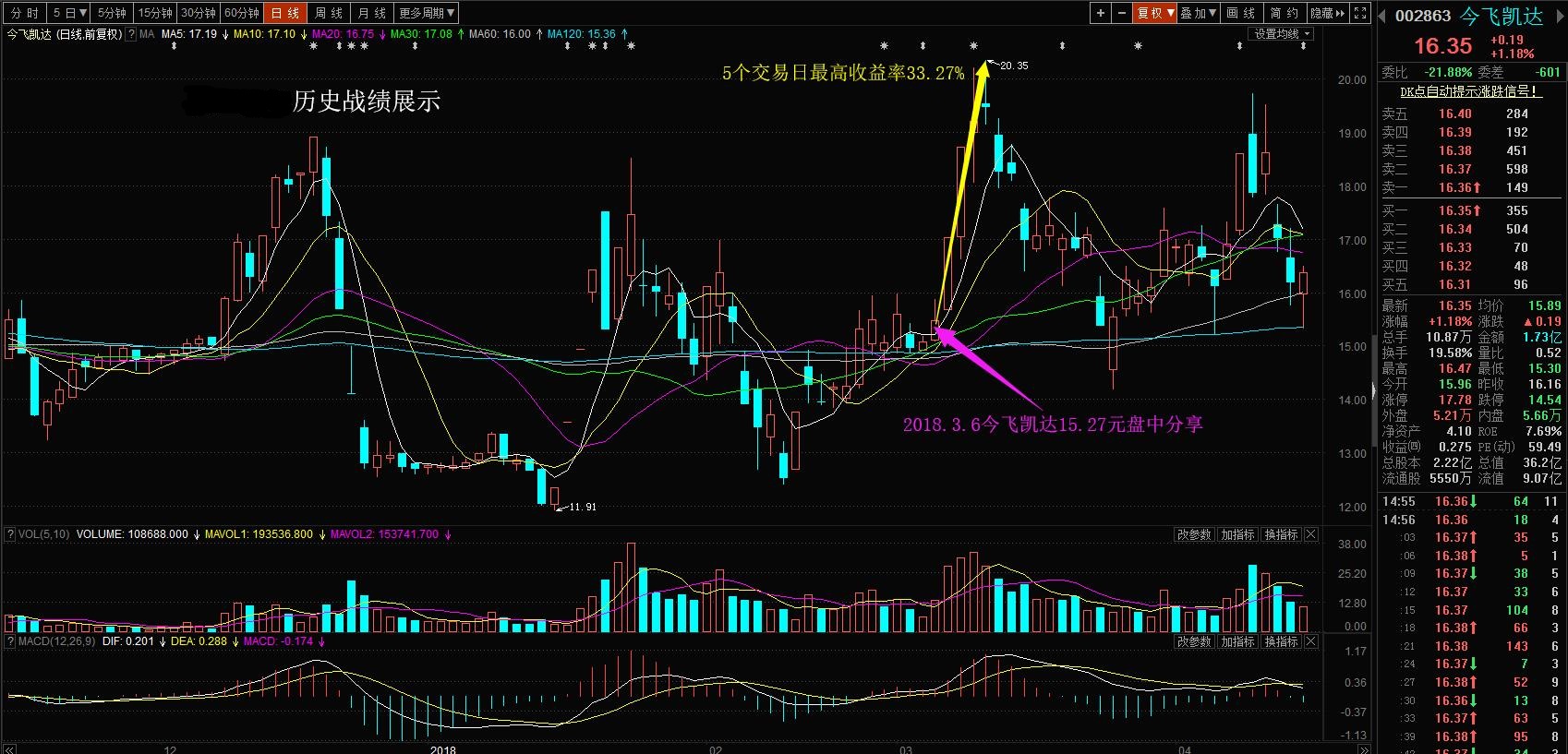Toggle fullscreen chart icon
Image resolution: width=1568 pixels, height=754 pixels.
1360,13
